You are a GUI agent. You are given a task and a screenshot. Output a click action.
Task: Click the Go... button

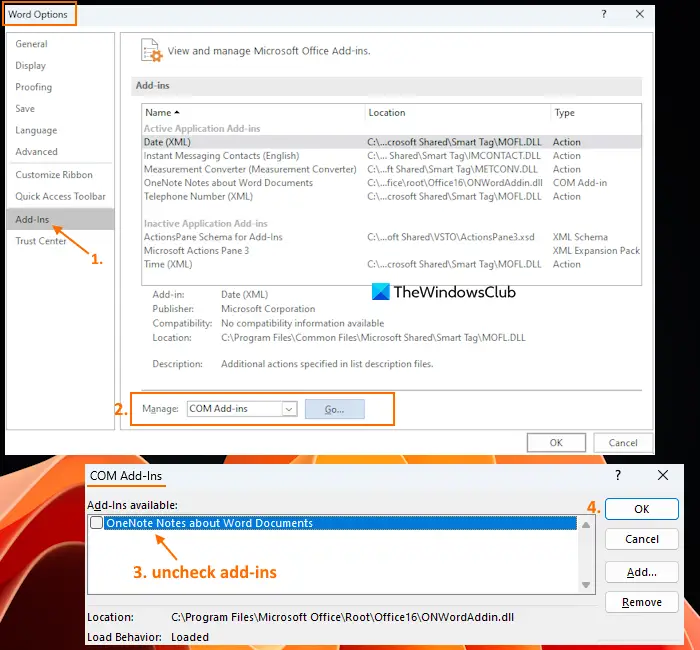(334, 409)
